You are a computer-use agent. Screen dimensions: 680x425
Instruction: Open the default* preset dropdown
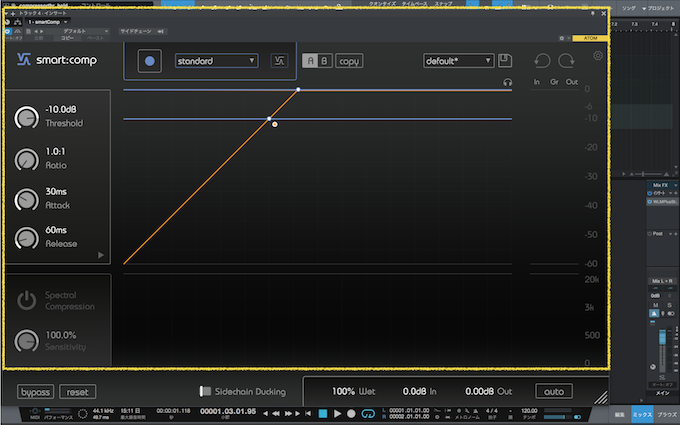(x=458, y=61)
